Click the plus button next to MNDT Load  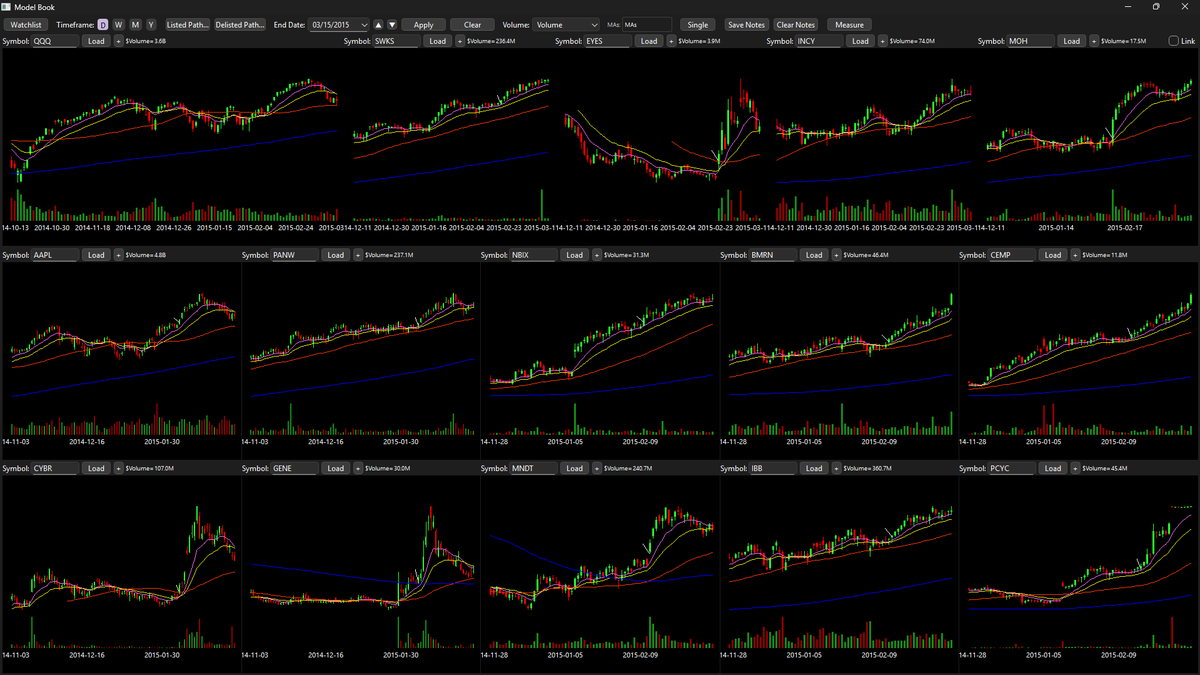[597, 468]
